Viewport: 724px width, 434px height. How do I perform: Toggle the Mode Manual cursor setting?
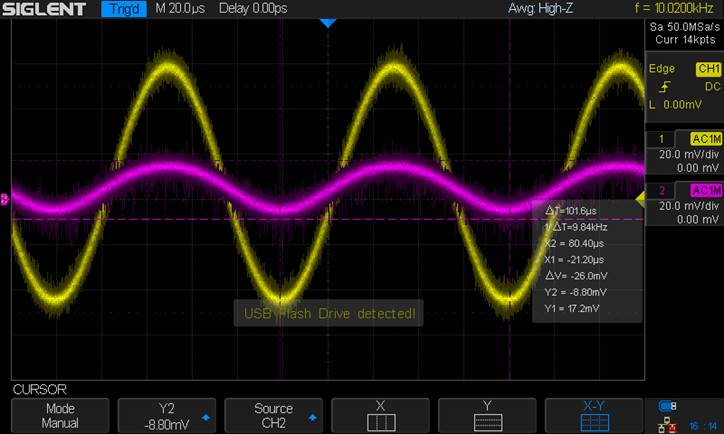click(60, 416)
